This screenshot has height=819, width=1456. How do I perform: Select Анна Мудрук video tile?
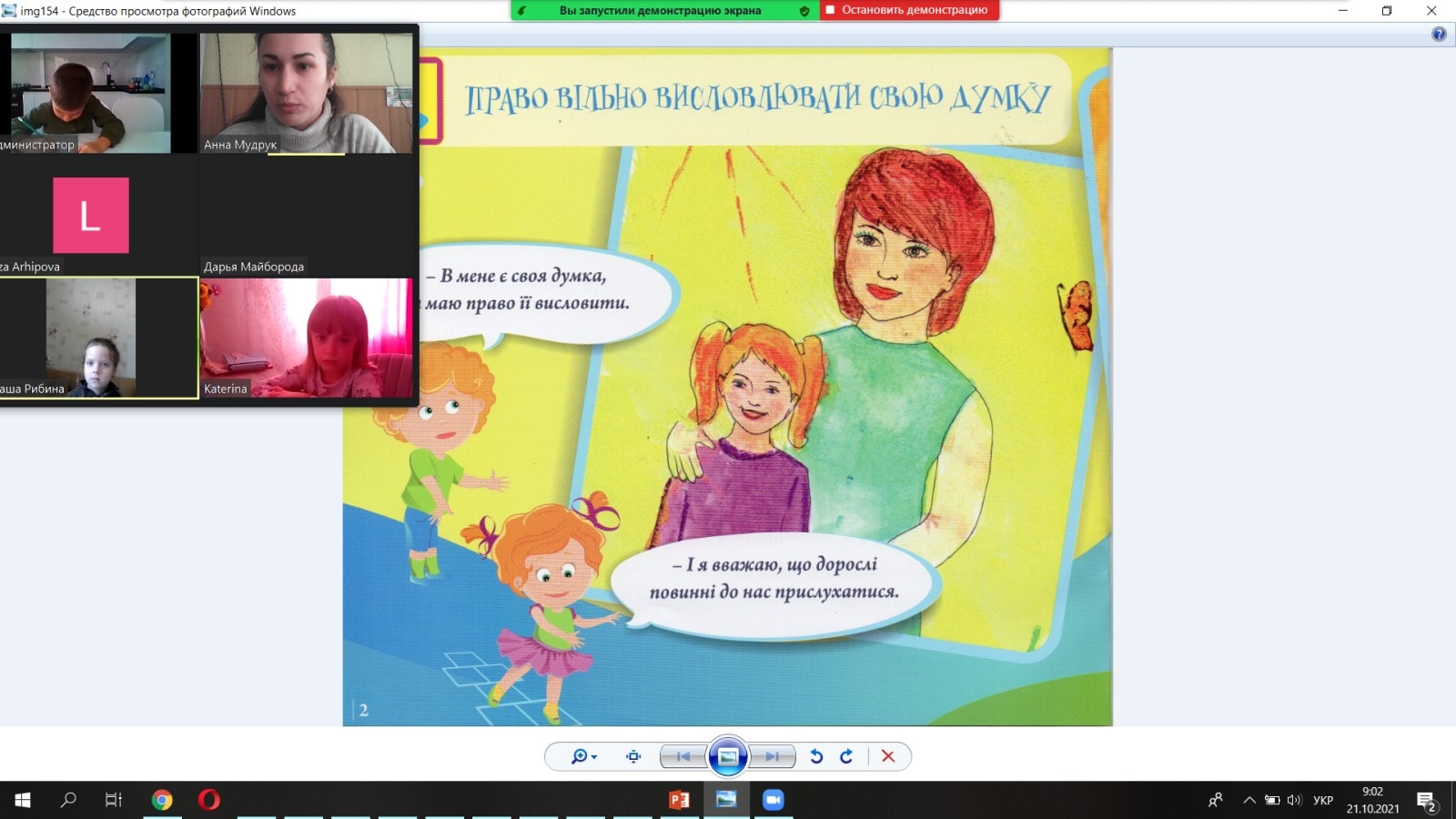tap(307, 93)
